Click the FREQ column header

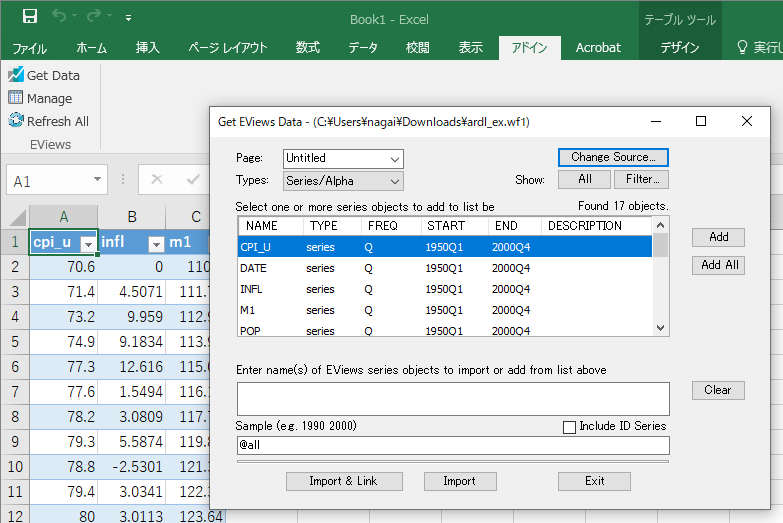click(x=391, y=226)
